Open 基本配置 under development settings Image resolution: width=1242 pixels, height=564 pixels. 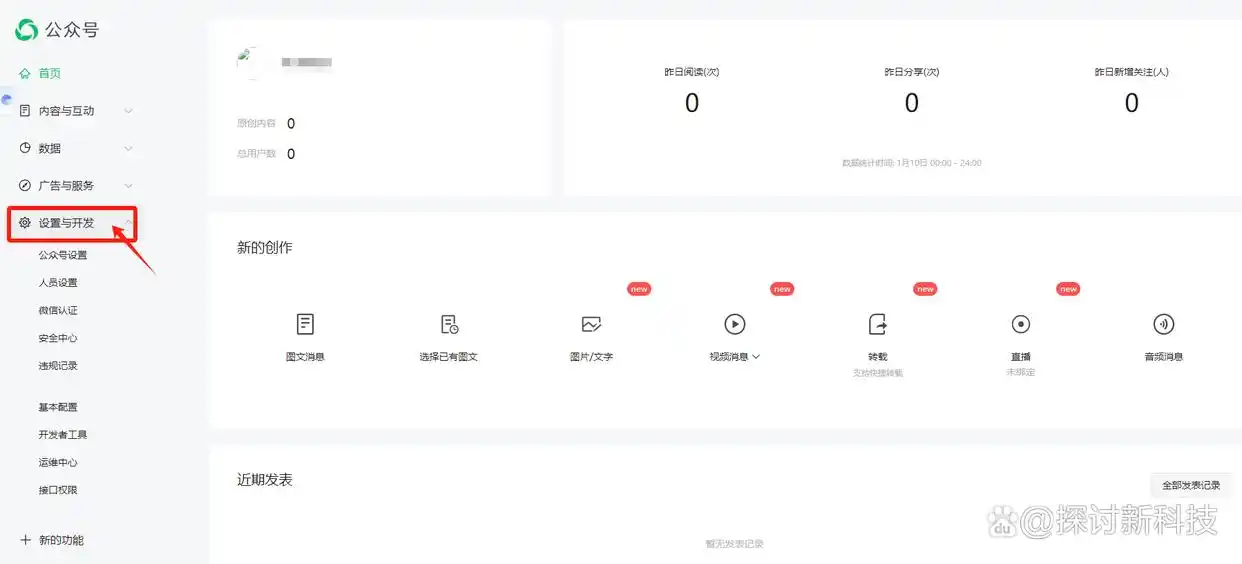(58, 407)
